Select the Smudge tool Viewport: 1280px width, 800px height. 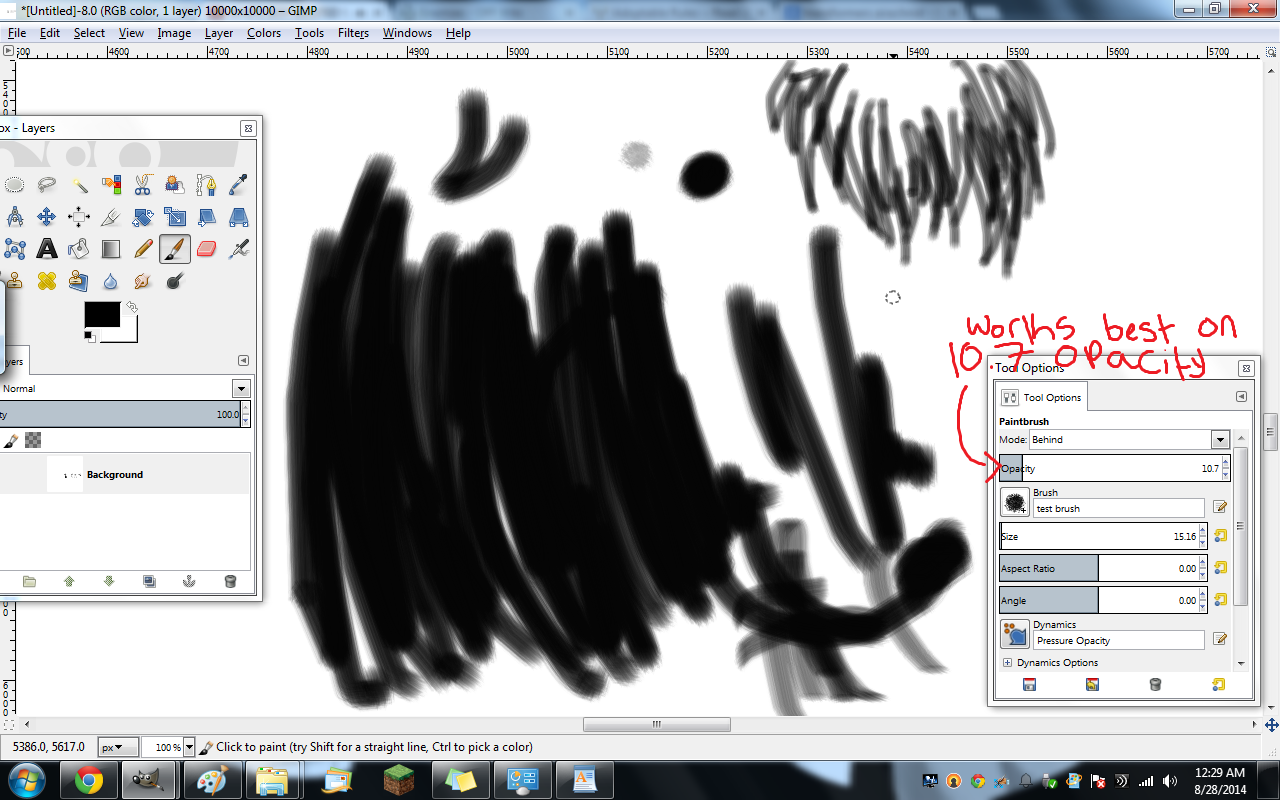[x=142, y=280]
